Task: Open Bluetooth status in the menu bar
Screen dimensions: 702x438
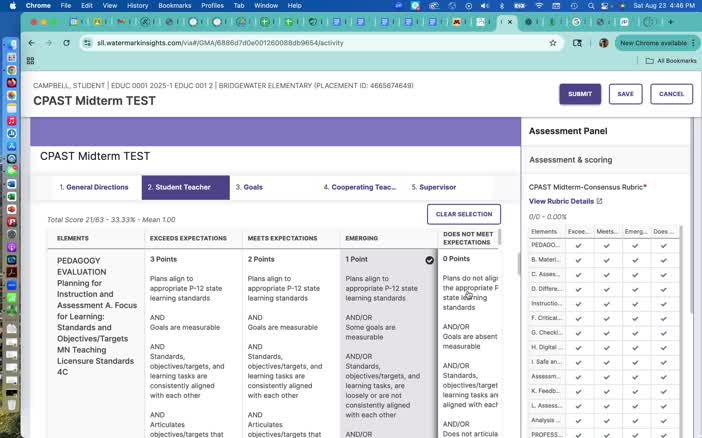Action: pos(501,6)
